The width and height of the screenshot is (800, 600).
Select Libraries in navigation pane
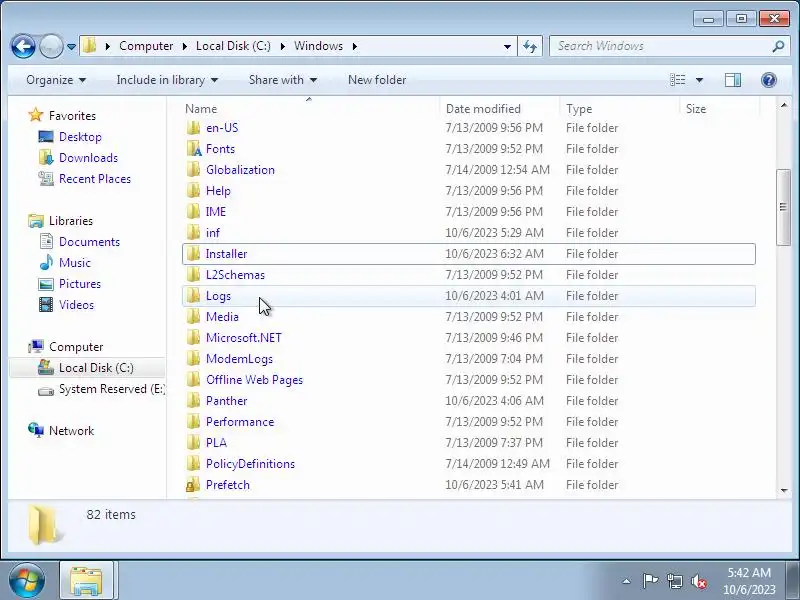tap(71, 221)
